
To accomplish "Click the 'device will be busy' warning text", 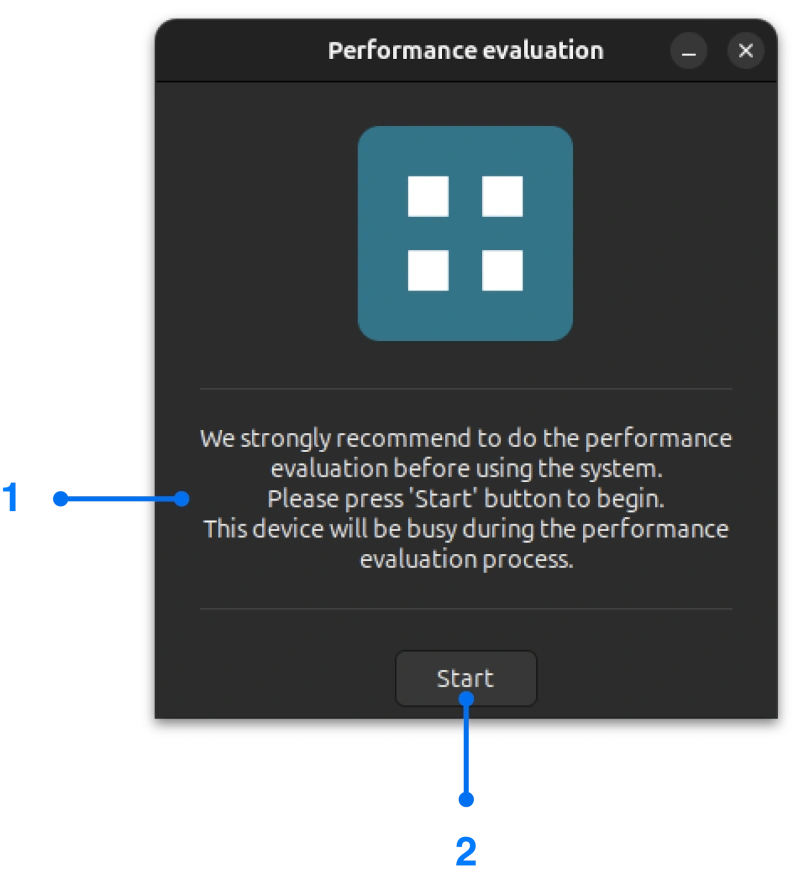I will 465,528.
